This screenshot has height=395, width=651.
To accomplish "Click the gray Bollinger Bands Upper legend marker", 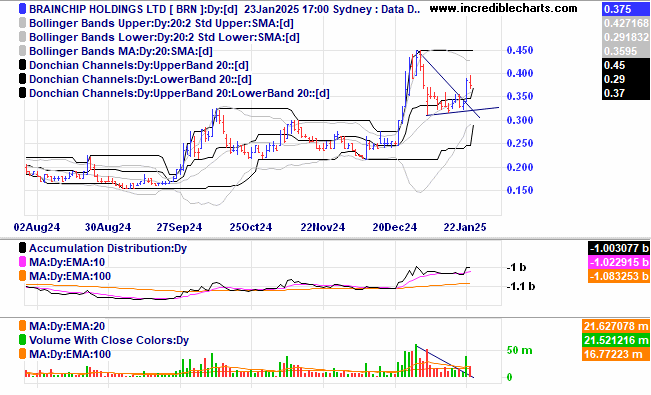I will click(x=22, y=23).
